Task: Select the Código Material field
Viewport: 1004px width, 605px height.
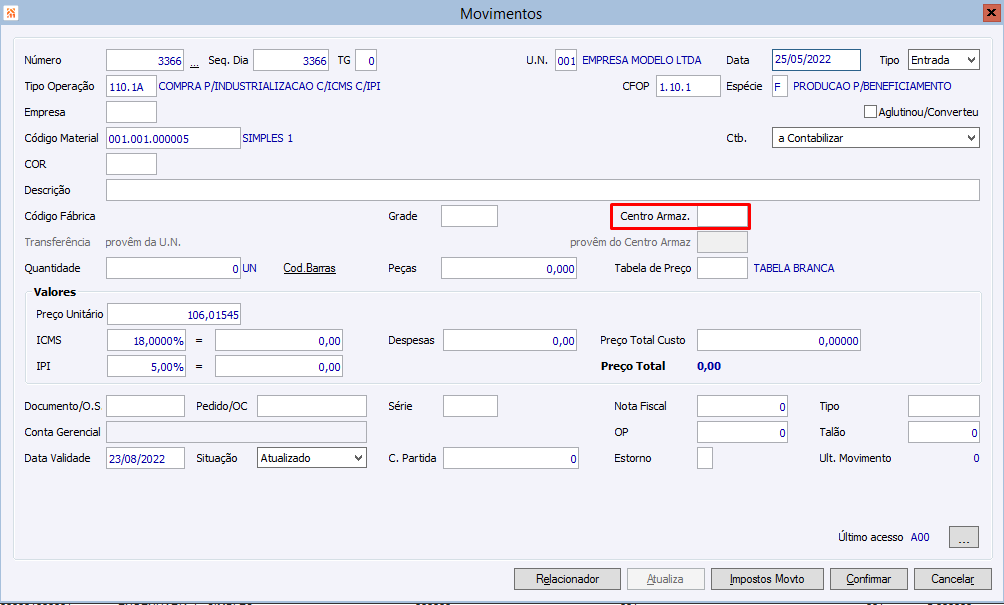Action: point(173,138)
